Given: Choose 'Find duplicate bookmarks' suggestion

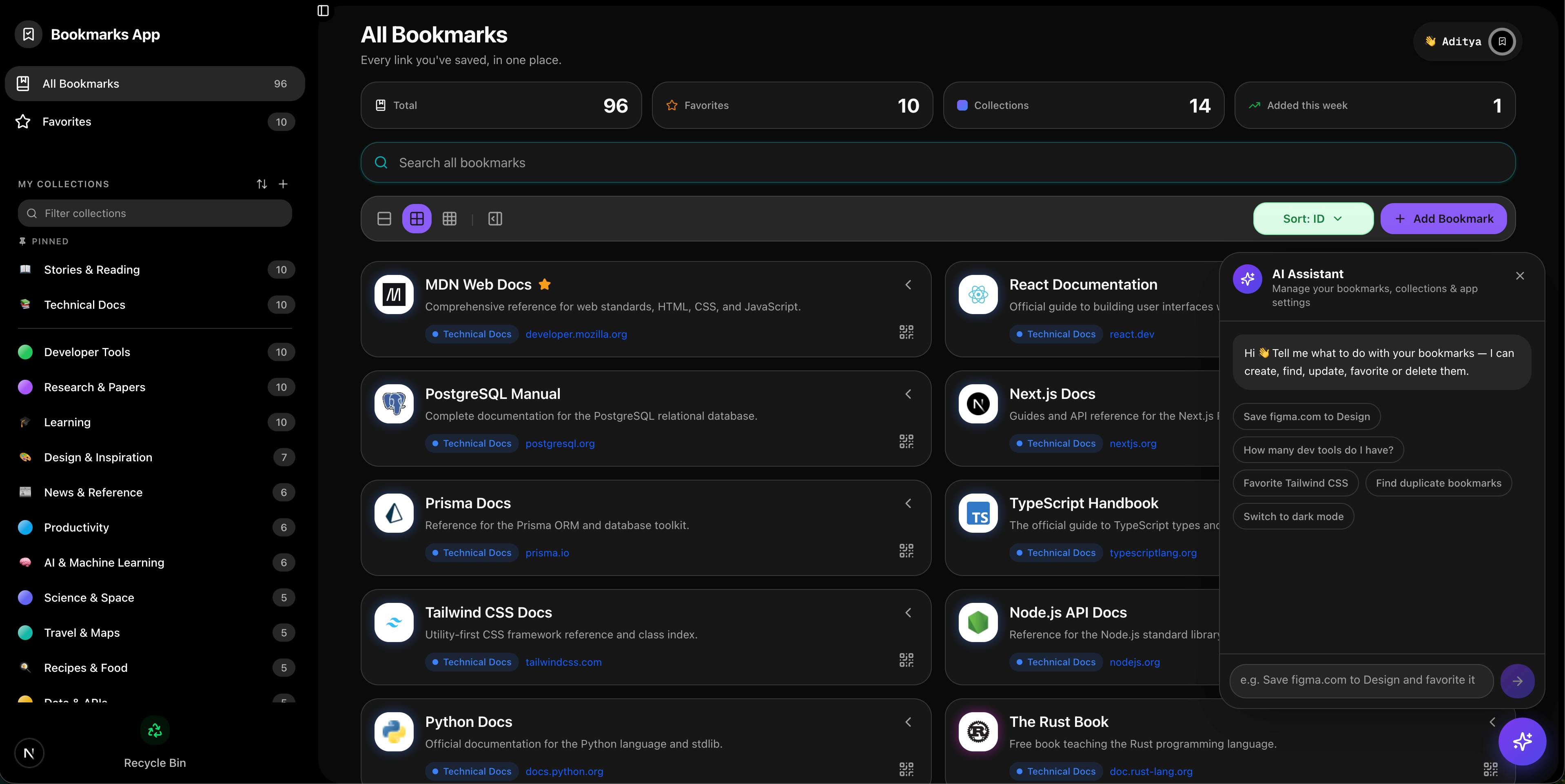Looking at the screenshot, I should (1438, 483).
